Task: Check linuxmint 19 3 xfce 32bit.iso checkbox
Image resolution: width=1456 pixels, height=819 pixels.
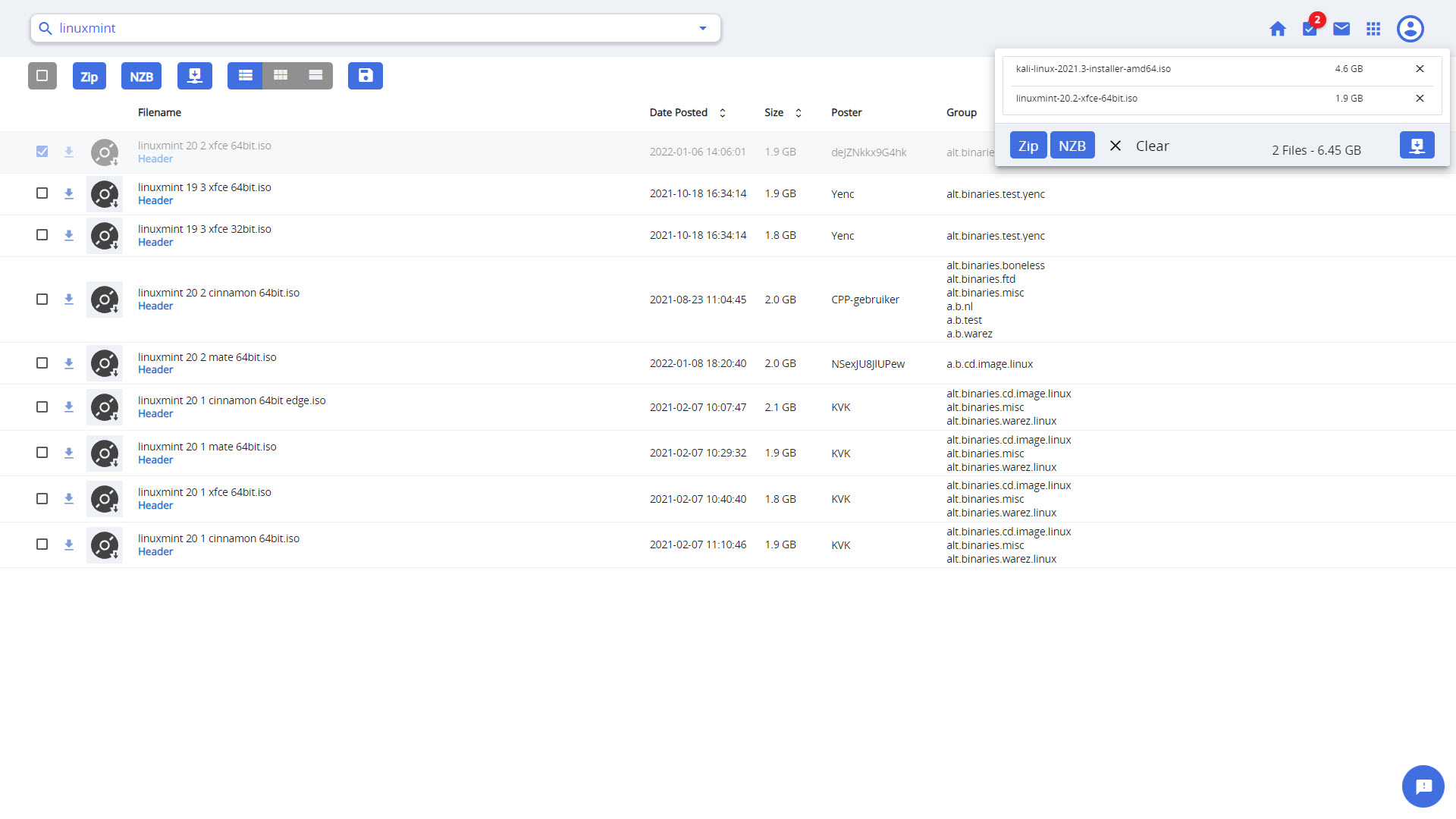Action: [42, 235]
